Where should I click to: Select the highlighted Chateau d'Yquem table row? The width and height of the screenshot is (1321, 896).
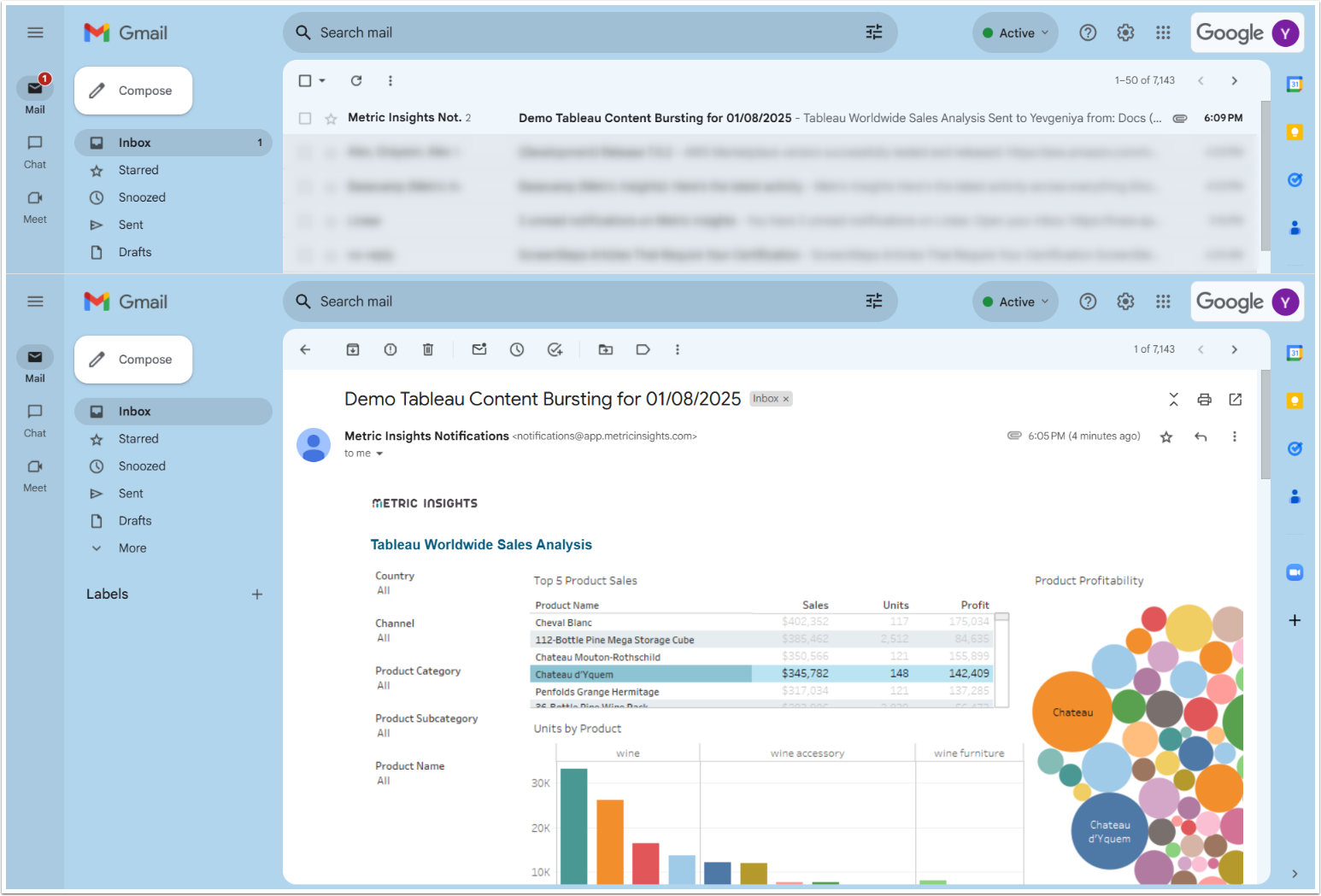641,674
